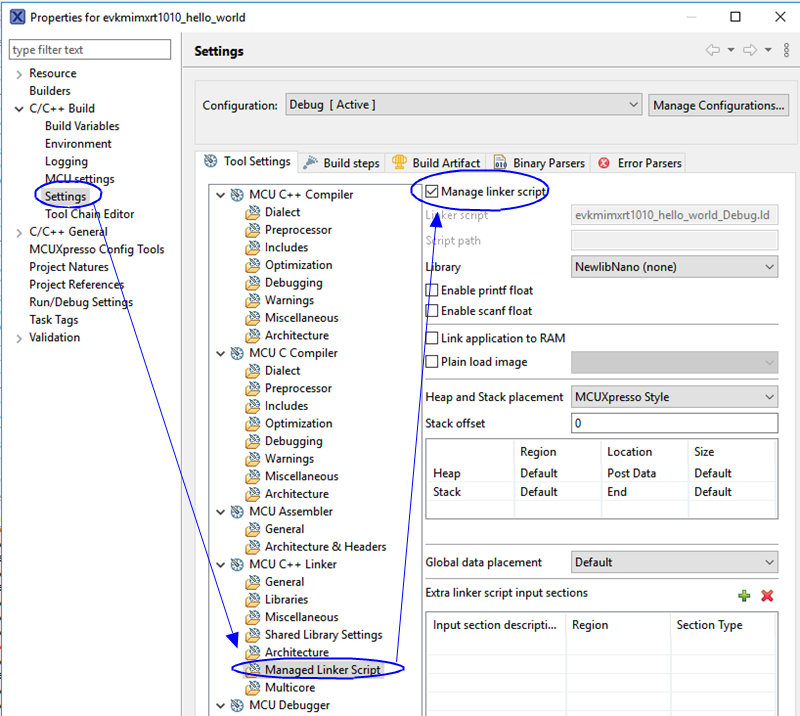Viewport: 800px width, 716px height.
Task: Collapse the C/C++ Build tree node
Action: 19,109
